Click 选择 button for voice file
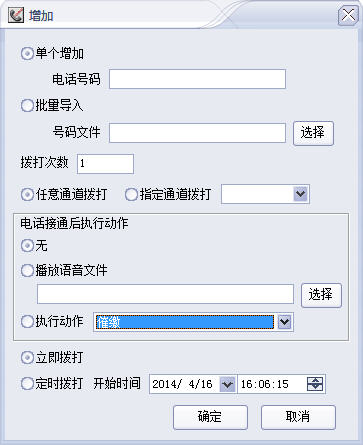 321,295
